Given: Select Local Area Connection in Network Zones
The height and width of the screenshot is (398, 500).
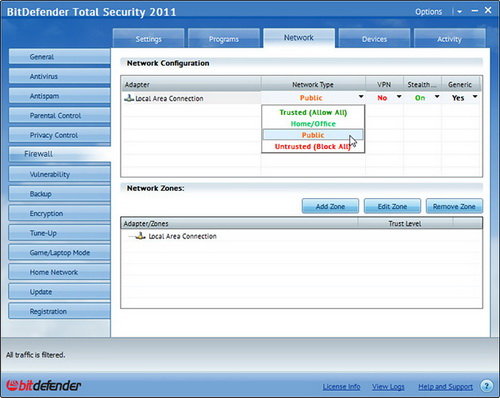Looking at the screenshot, I should point(182,236).
